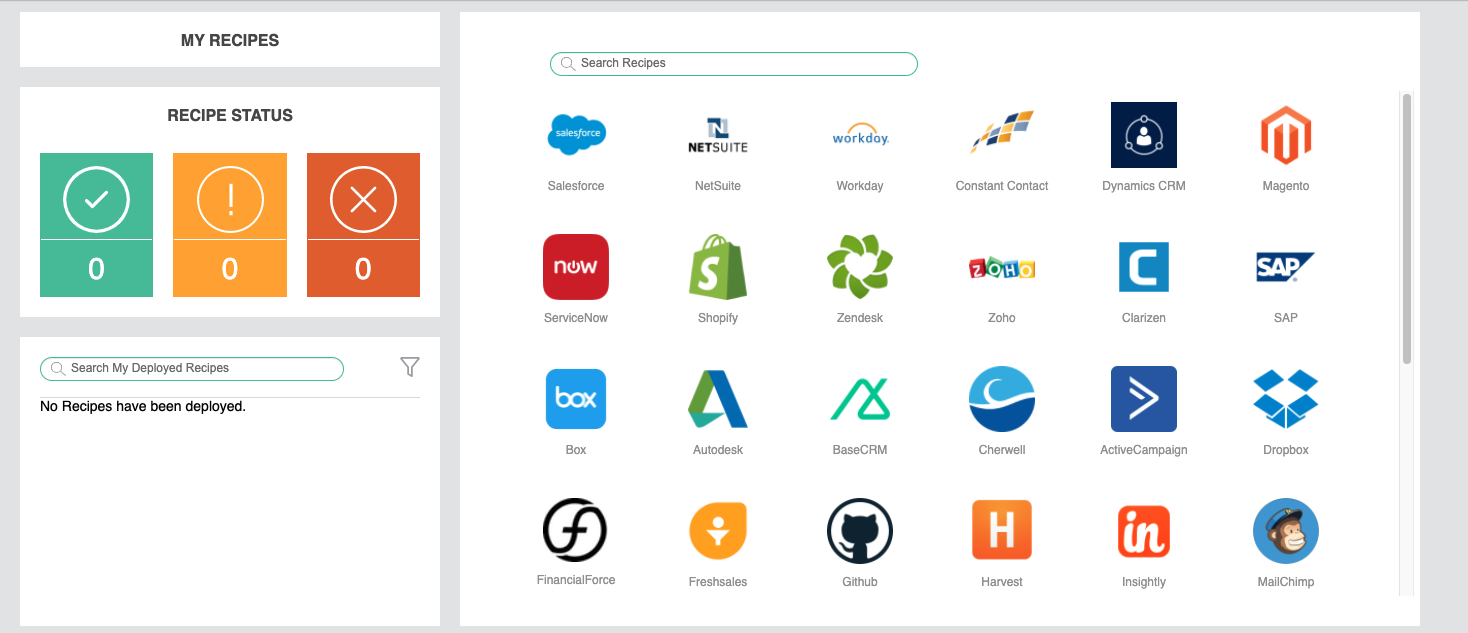Click the Github connector
Image resolution: width=1468 pixels, height=633 pixels.
[x=859, y=530]
